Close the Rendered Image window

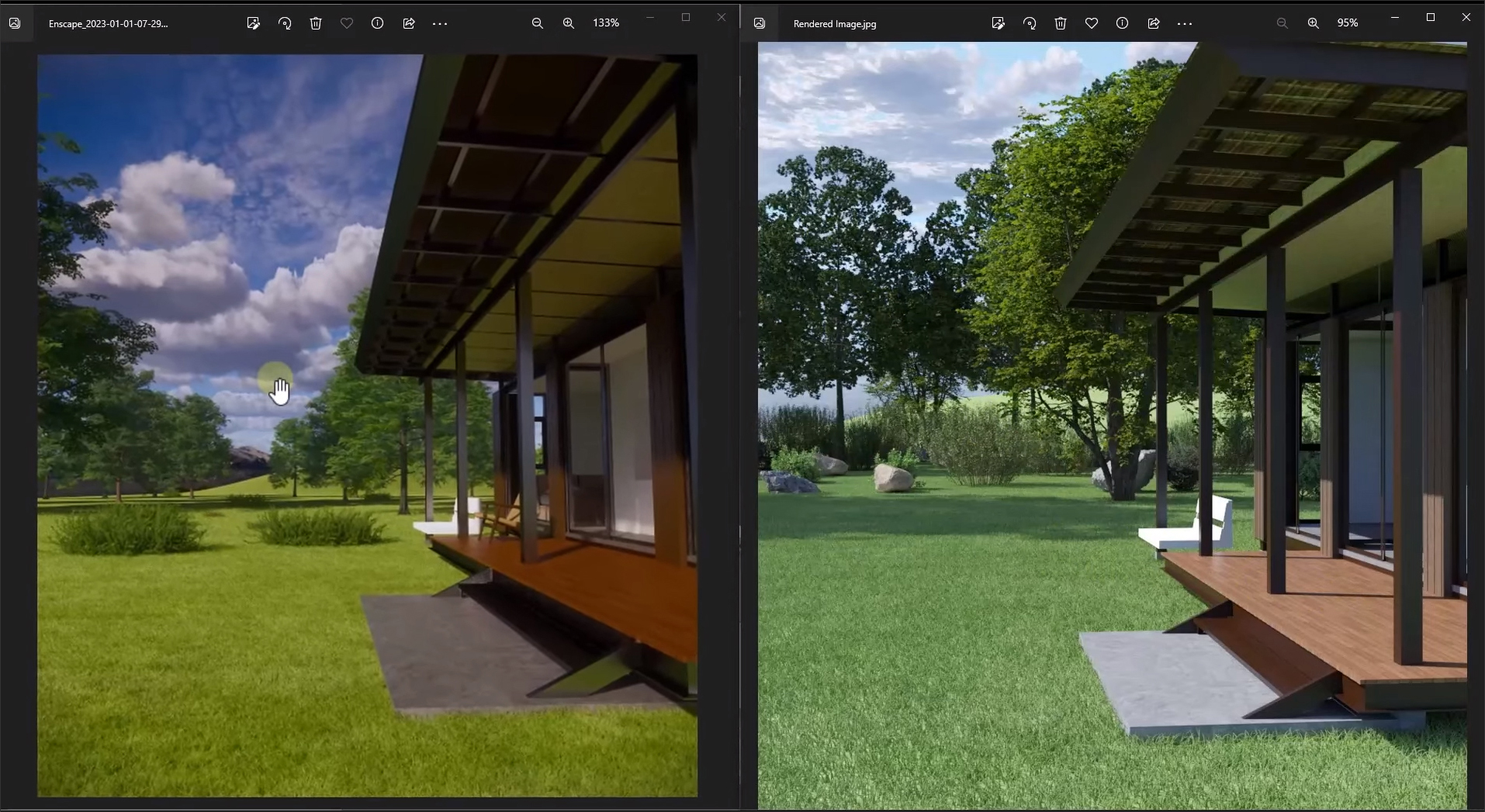click(x=1466, y=17)
